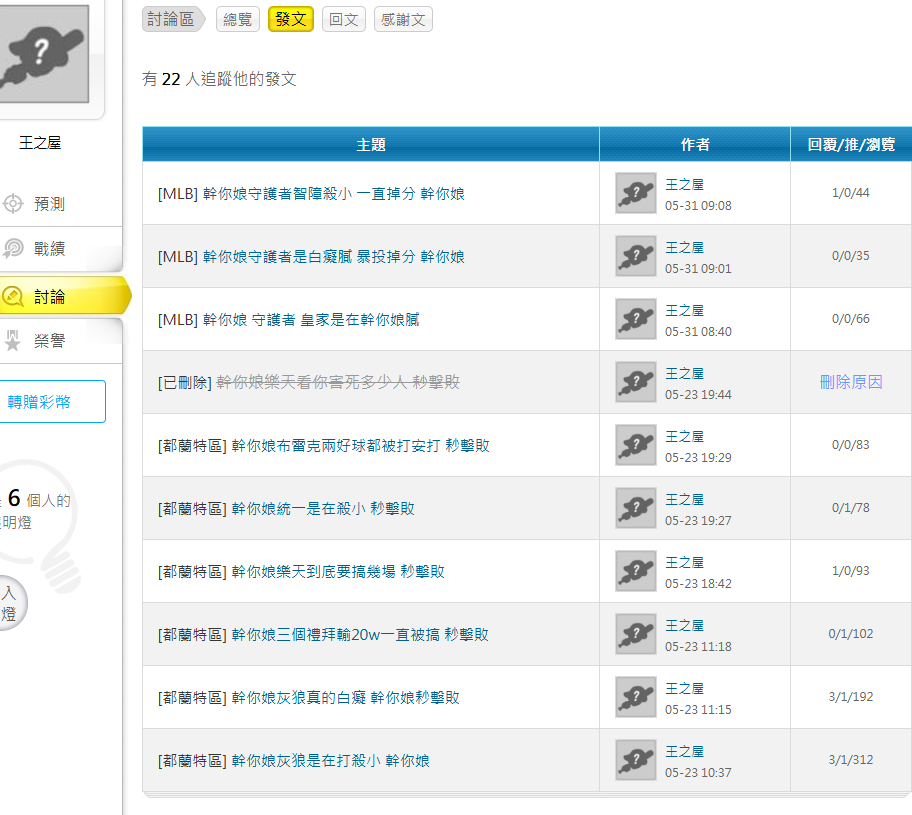
Task: Click author avatar in the 05-23 19:27 row
Action: pyautogui.click(x=636, y=508)
